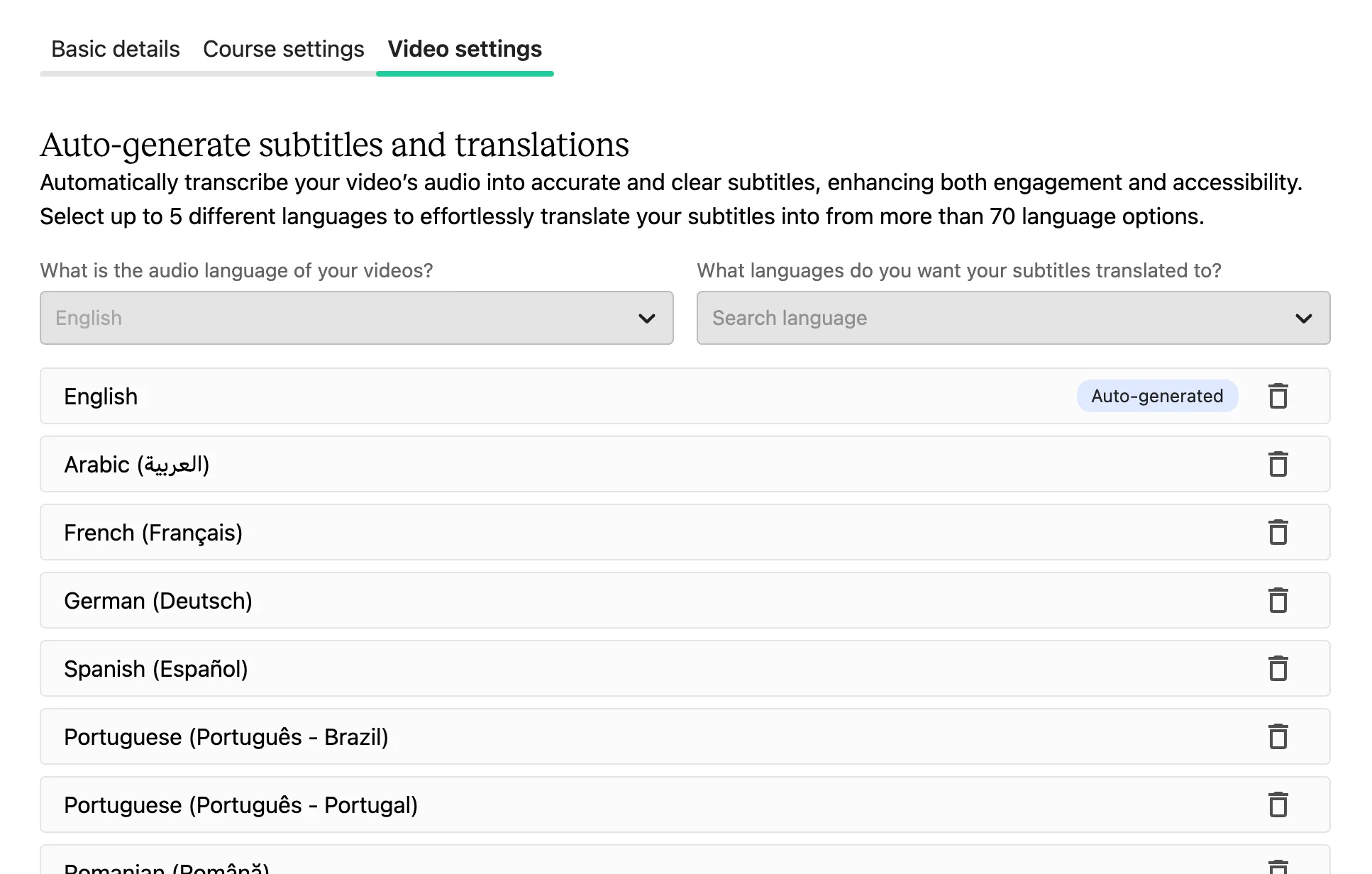Screen dimensions: 1372x874
Task: Select the French (Français) row label
Action: pos(153,533)
